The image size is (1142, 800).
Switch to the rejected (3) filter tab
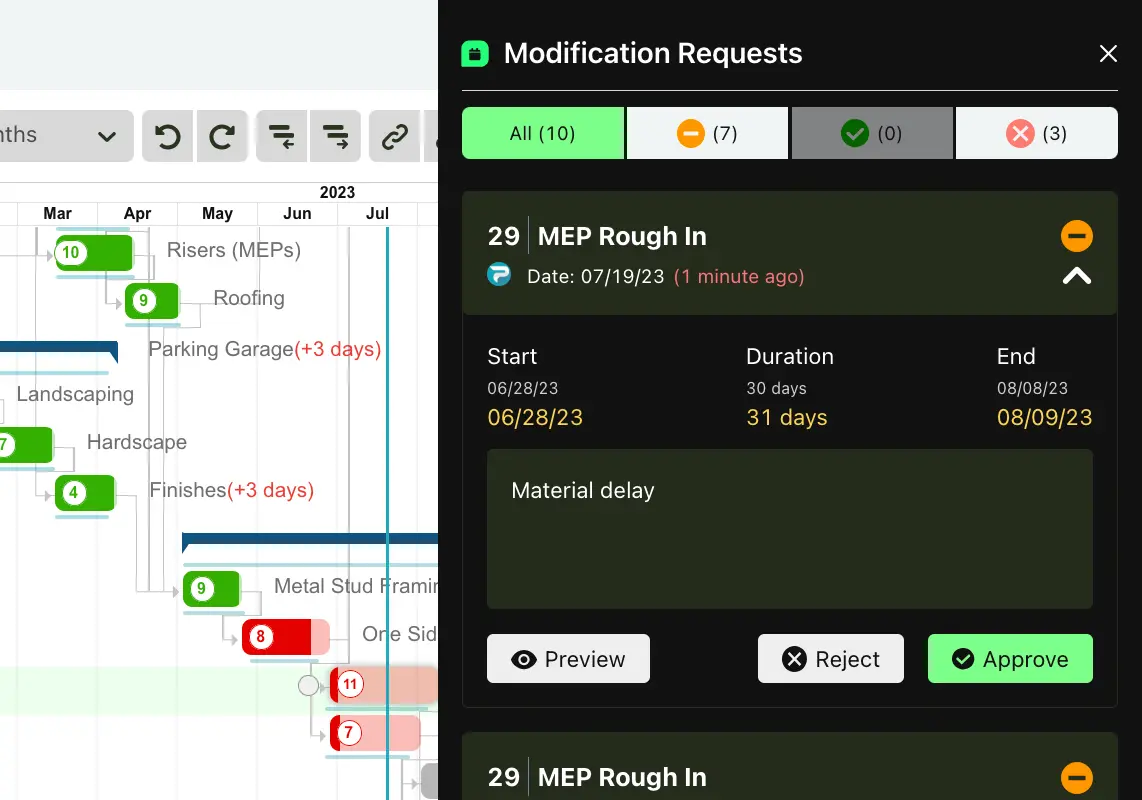click(x=1037, y=132)
